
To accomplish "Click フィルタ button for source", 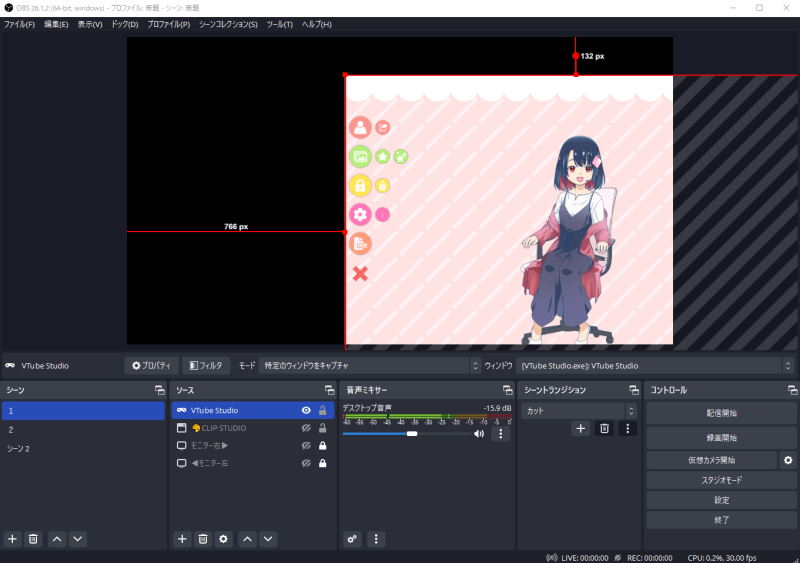I will 206,365.
